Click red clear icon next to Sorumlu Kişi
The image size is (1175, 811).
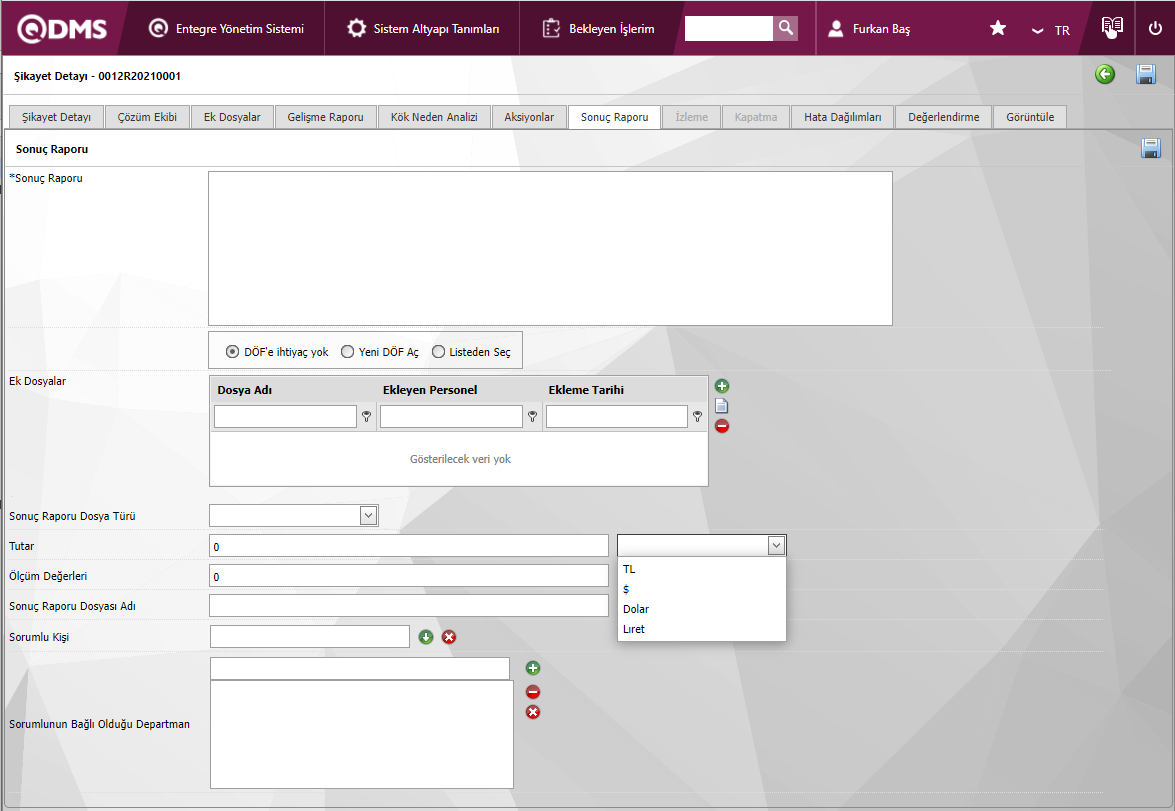pos(449,637)
